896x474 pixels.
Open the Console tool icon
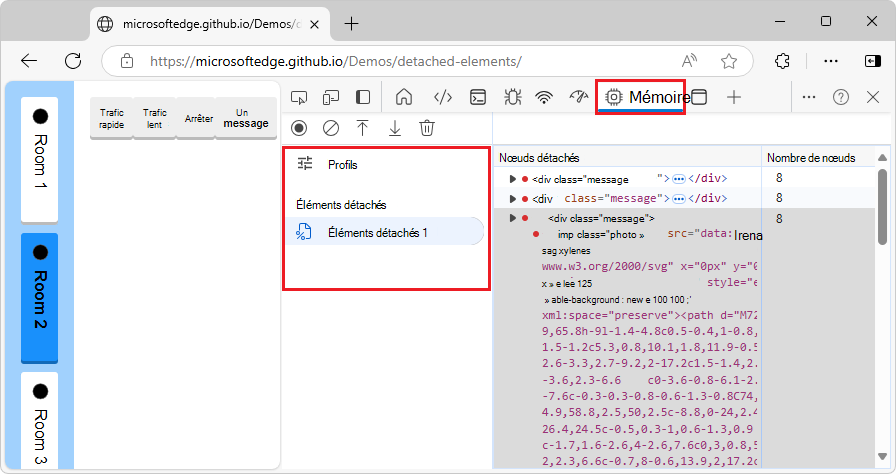point(478,98)
